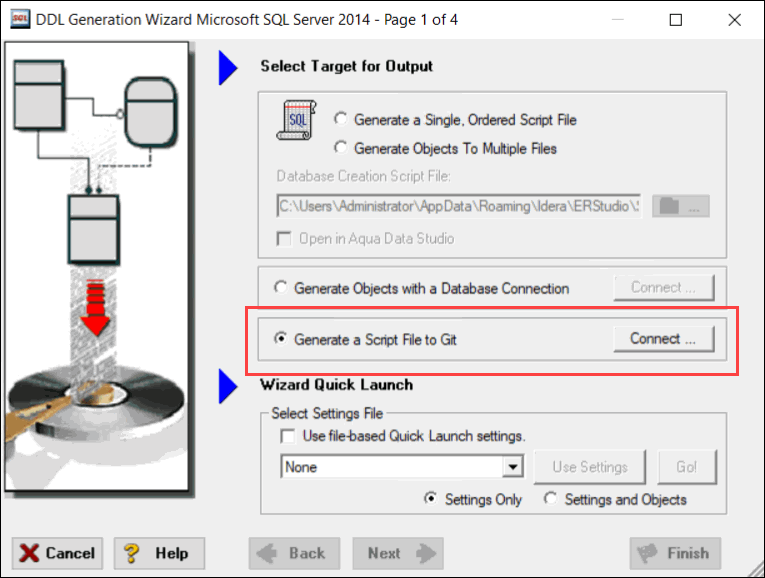Click the Finish button
The height and width of the screenshot is (578, 765).
point(675,554)
